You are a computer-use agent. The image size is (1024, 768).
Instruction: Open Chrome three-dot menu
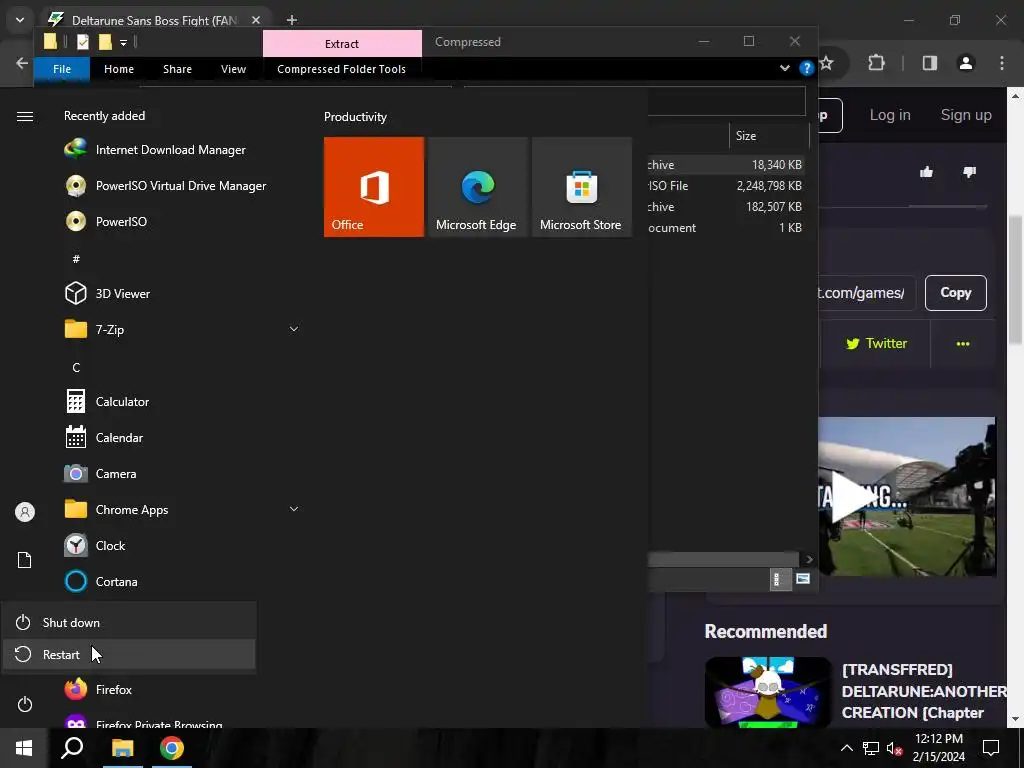tap(1002, 63)
